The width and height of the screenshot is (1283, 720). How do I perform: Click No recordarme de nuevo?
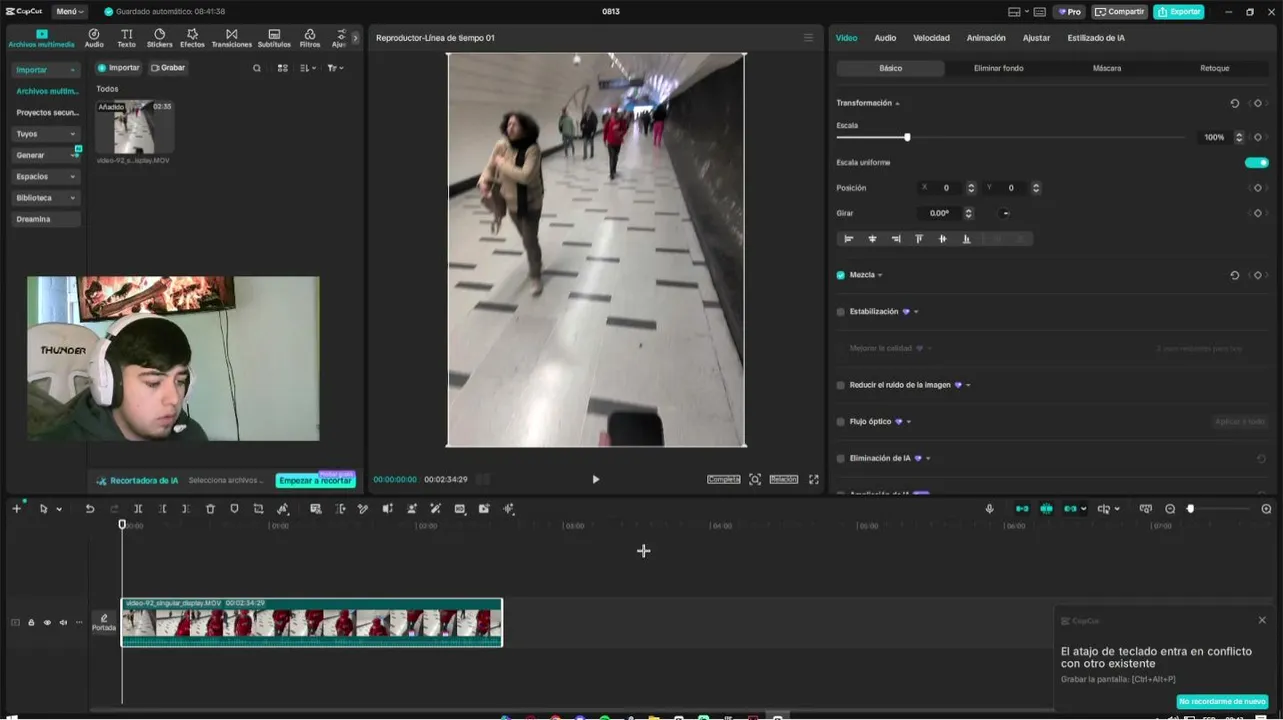(x=1222, y=702)
